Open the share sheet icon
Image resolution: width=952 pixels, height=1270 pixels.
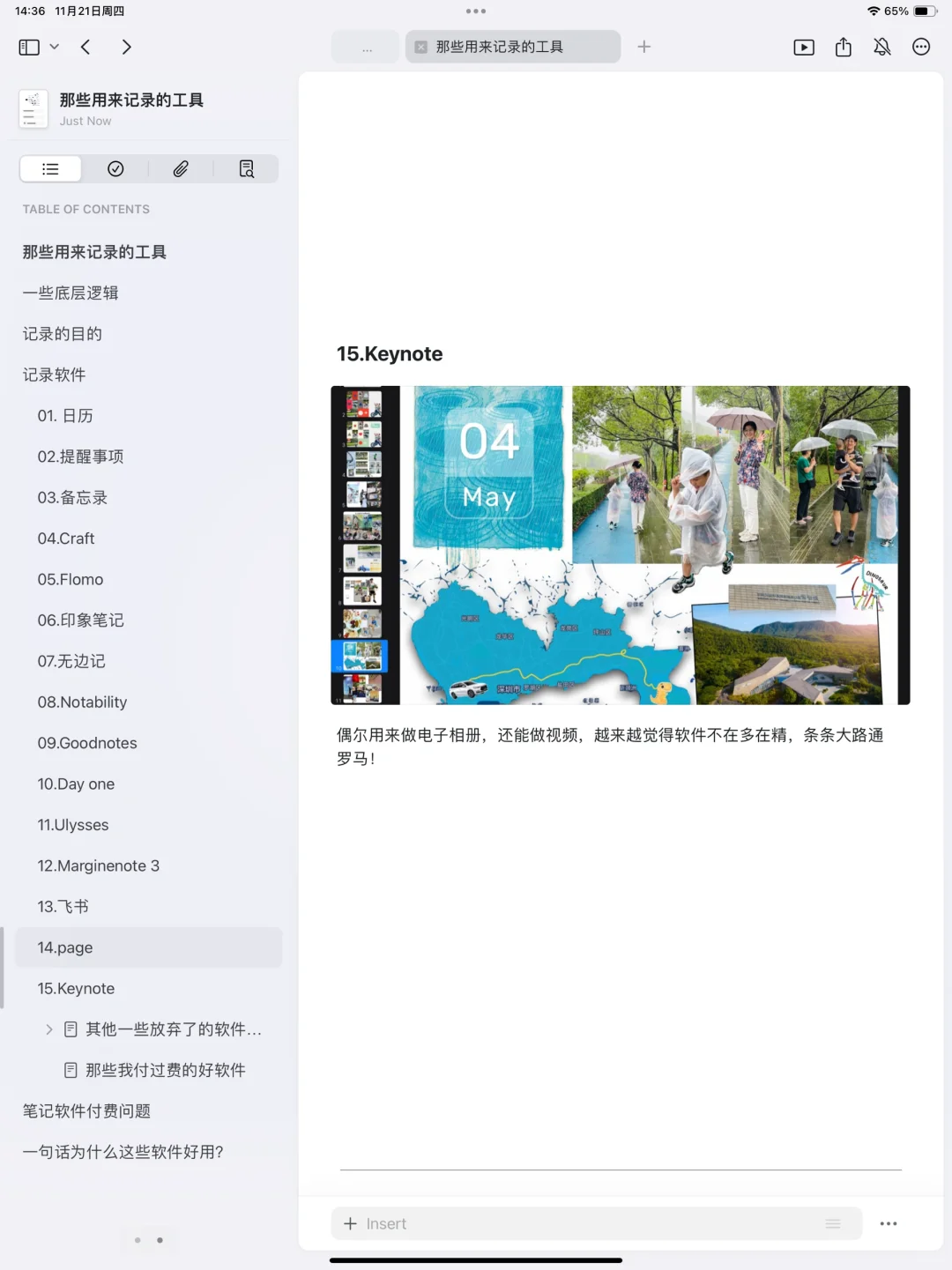(x=843, y=47)
